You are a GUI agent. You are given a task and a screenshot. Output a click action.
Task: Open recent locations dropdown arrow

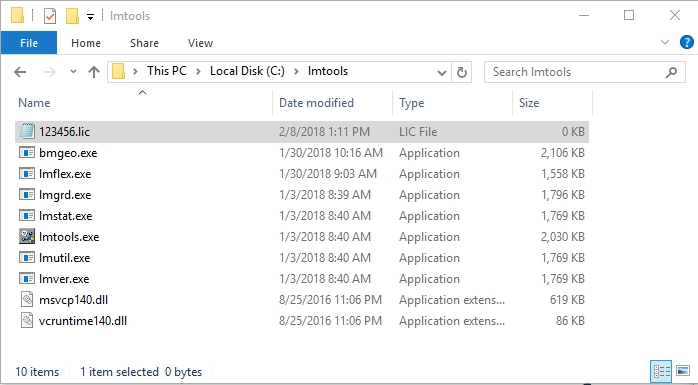(x=73, y=72)
